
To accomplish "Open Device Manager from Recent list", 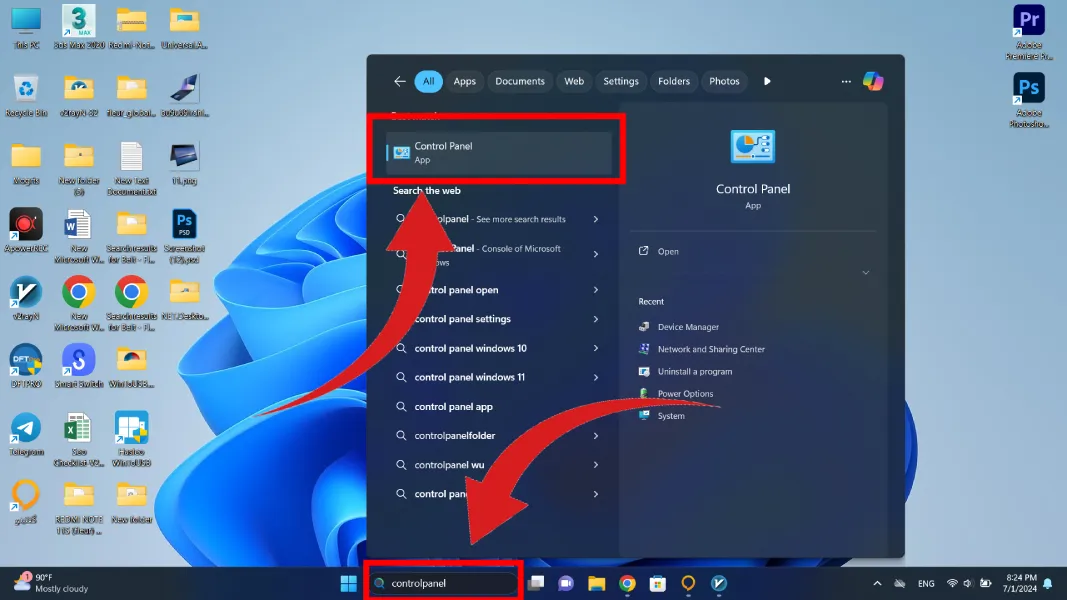I will [x=688, y=327].
